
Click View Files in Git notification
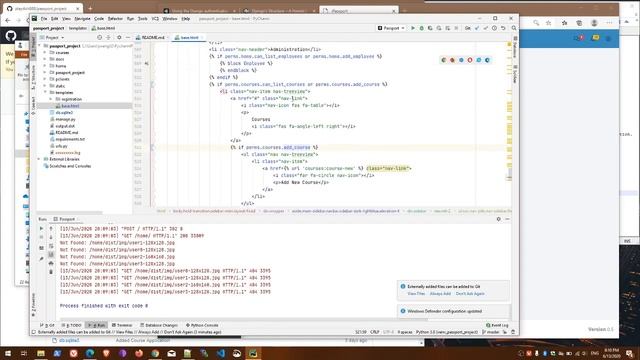(x=416, y=294)
